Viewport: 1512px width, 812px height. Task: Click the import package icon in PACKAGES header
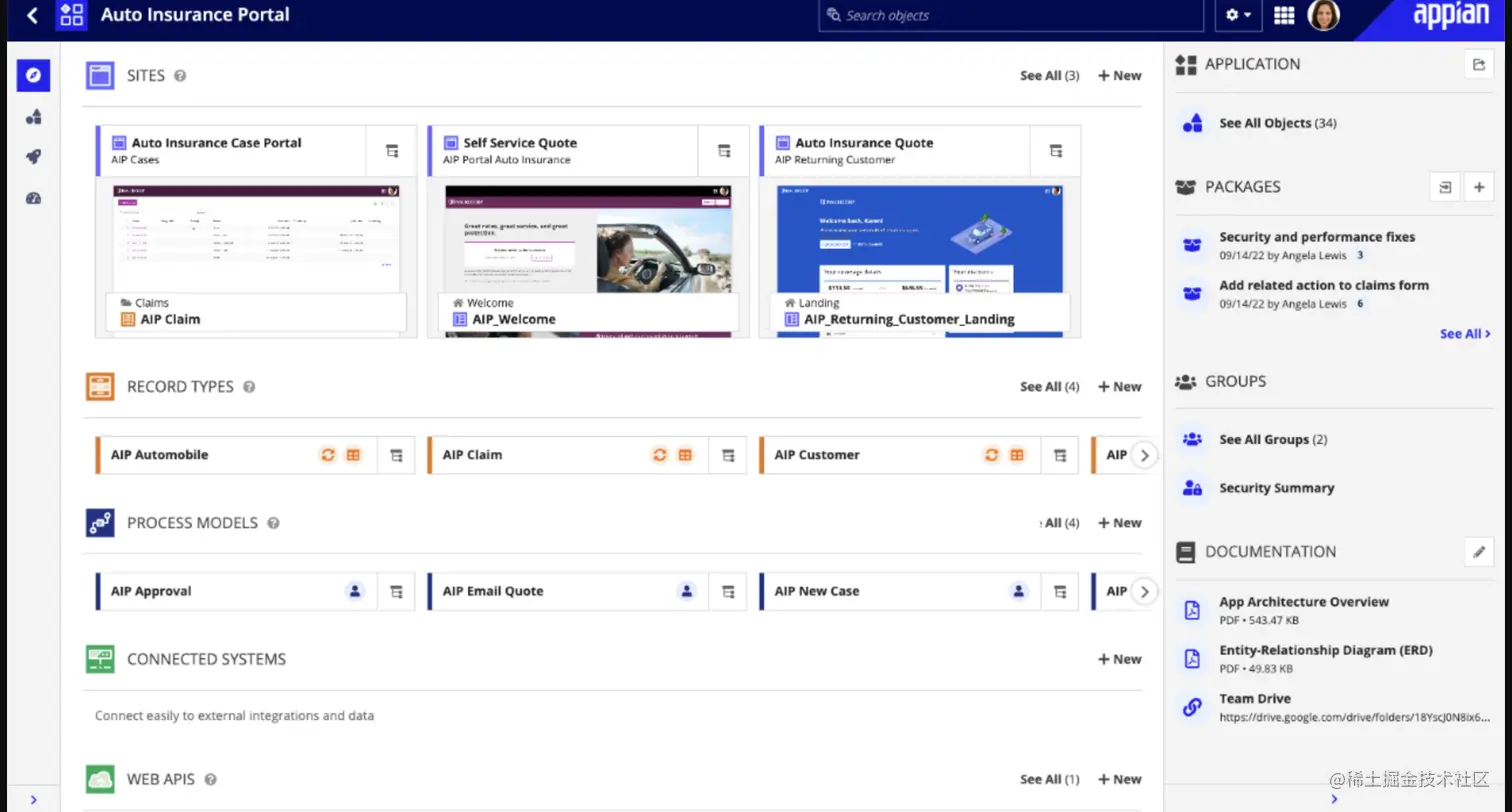click(1444, 187)
